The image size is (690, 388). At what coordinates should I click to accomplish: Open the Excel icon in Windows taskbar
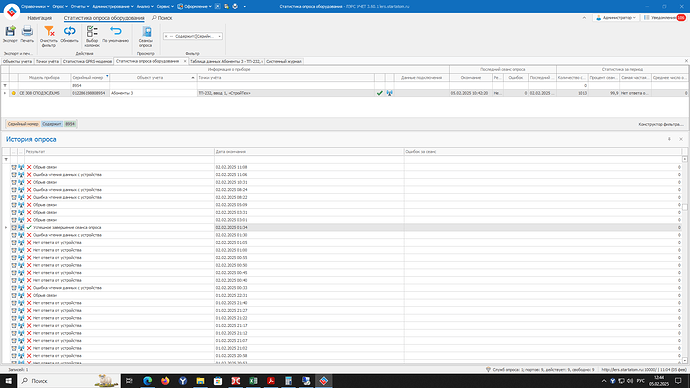point(253,381)
